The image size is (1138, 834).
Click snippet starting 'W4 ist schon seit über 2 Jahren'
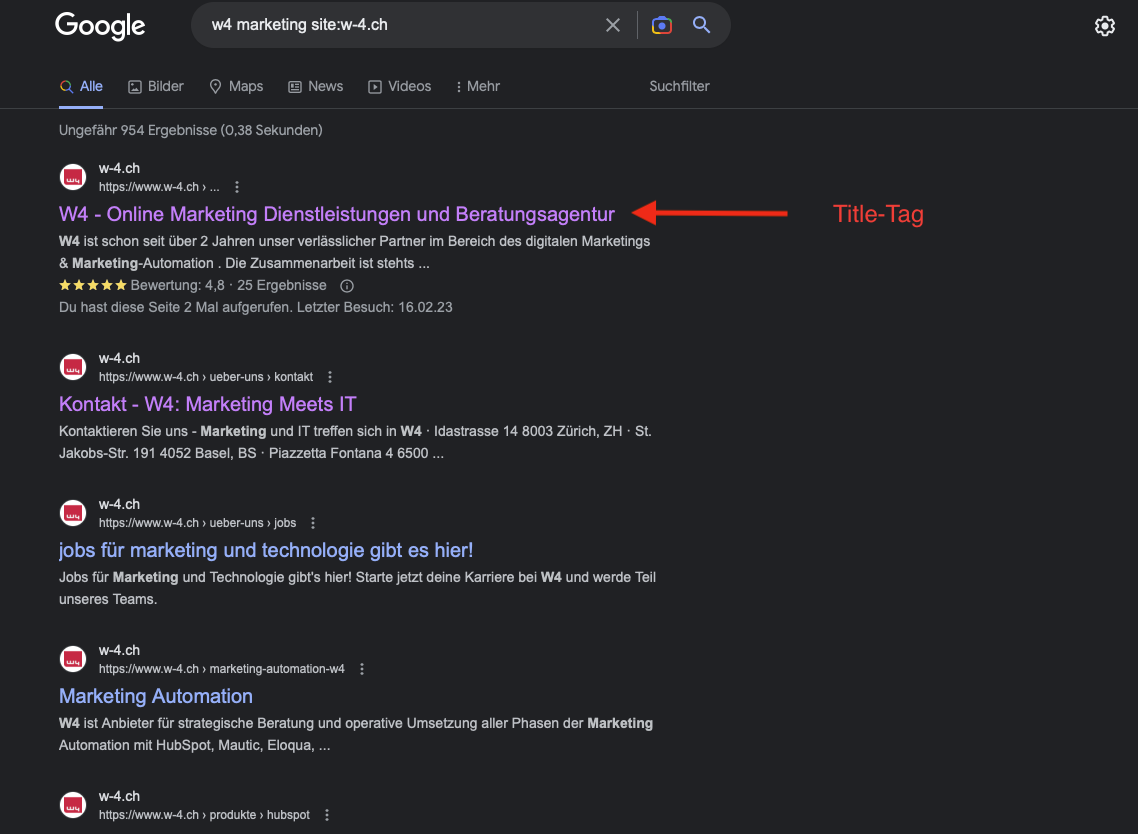coord(355,252)
